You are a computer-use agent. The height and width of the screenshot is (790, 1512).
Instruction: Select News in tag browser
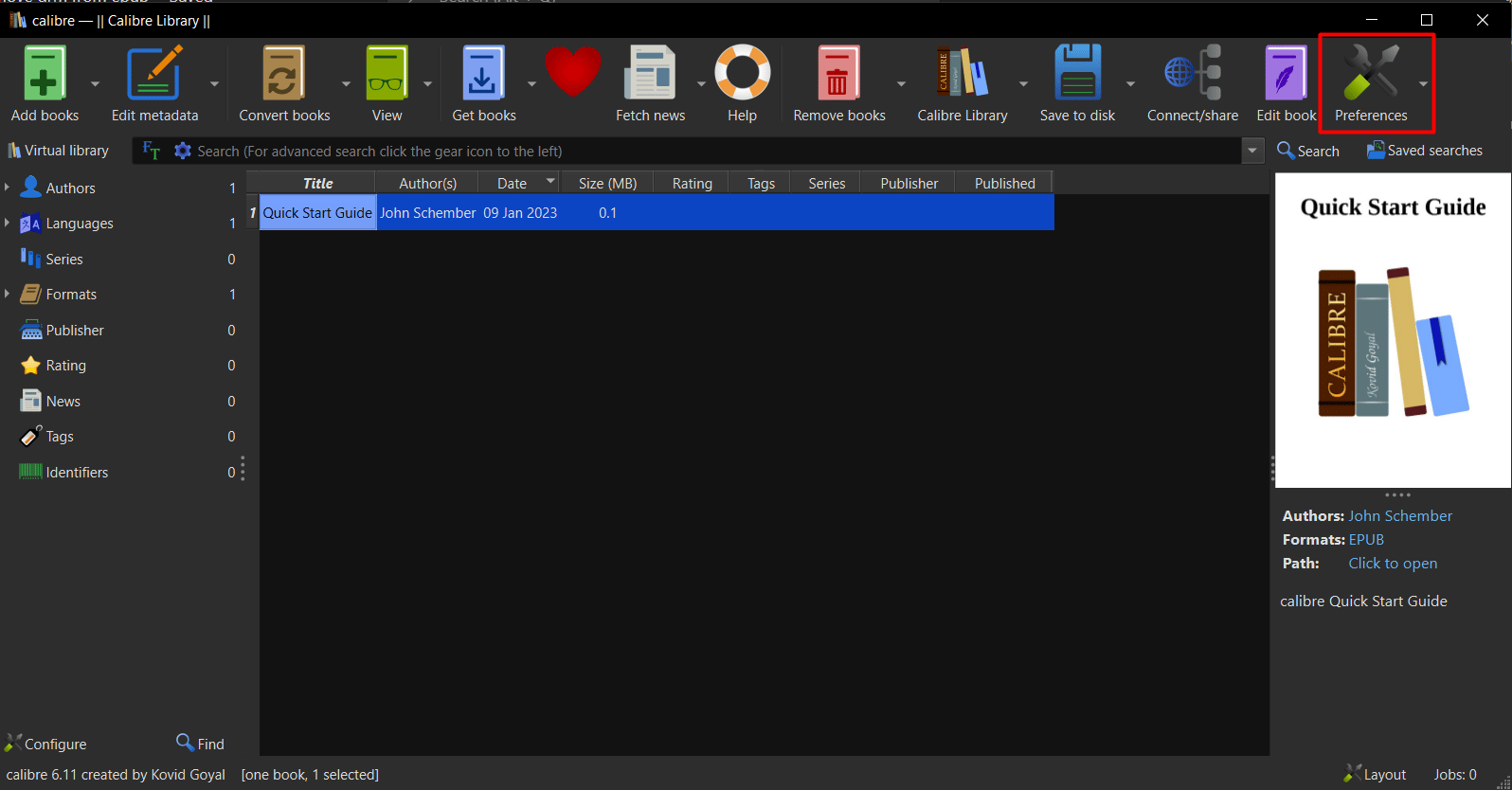click(63, 401)
